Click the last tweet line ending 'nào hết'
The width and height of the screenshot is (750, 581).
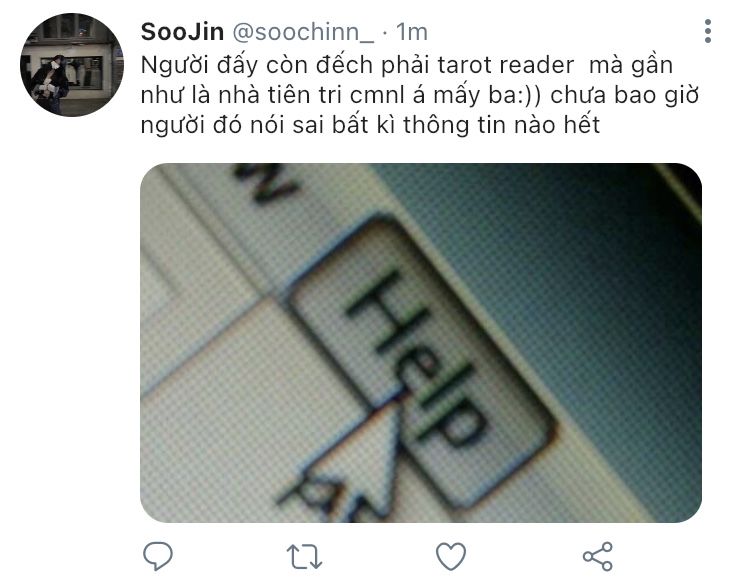click(370, 125)
